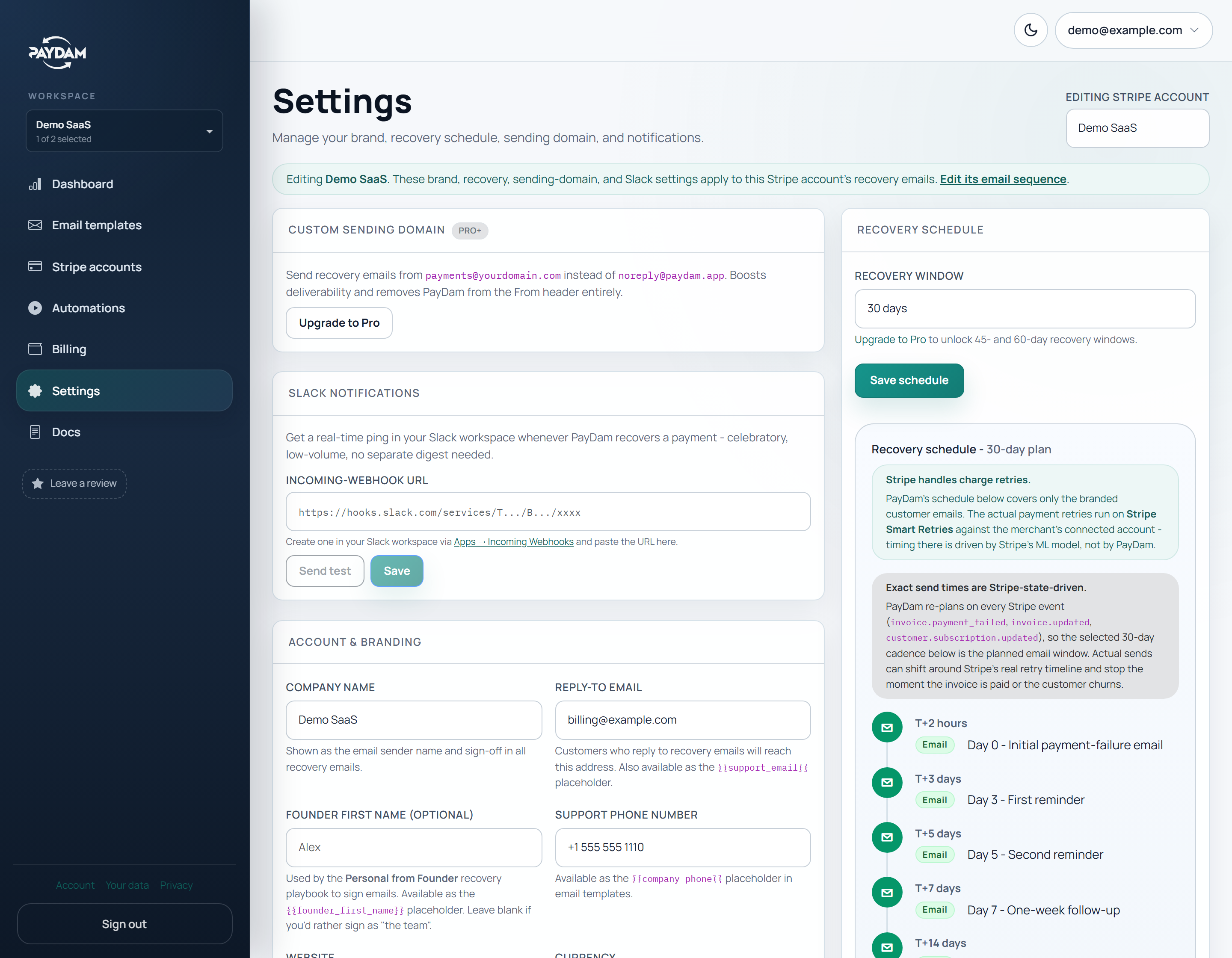Click the T+14 days email timeline icon
The width and height of the screenshot is (1232, 958).
pos(887,946)
